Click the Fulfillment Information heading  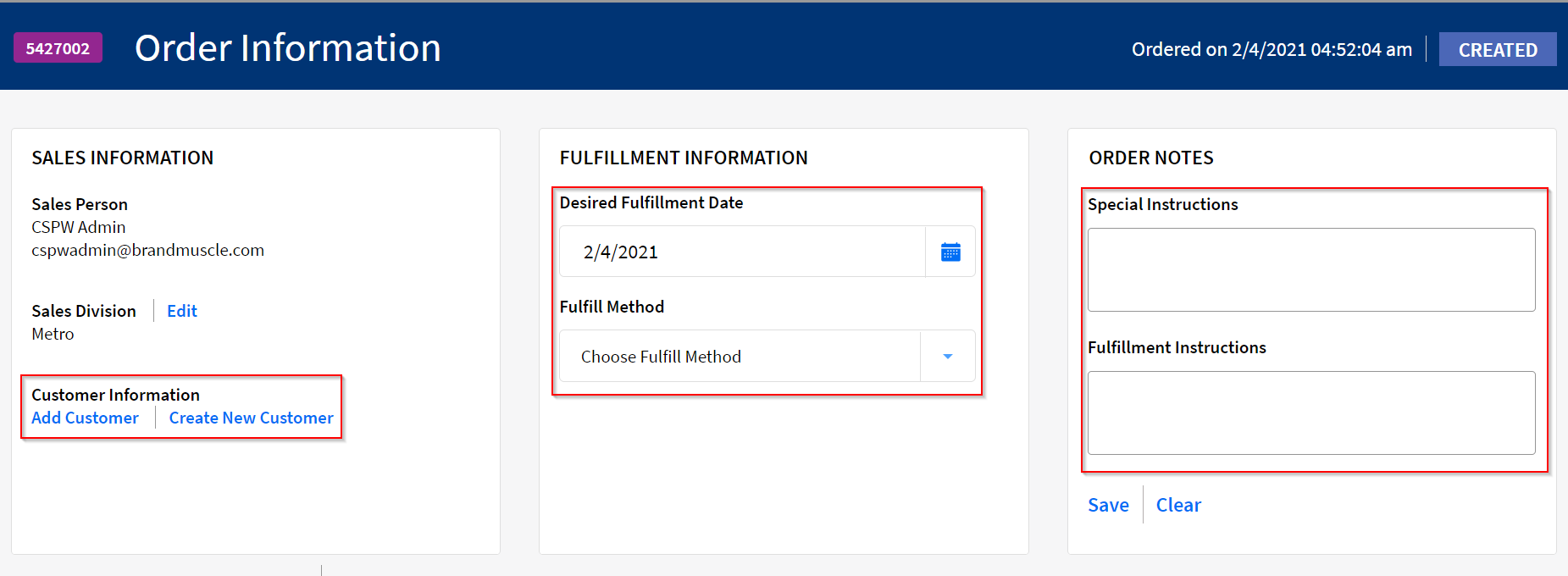click(x=684, y=158)
